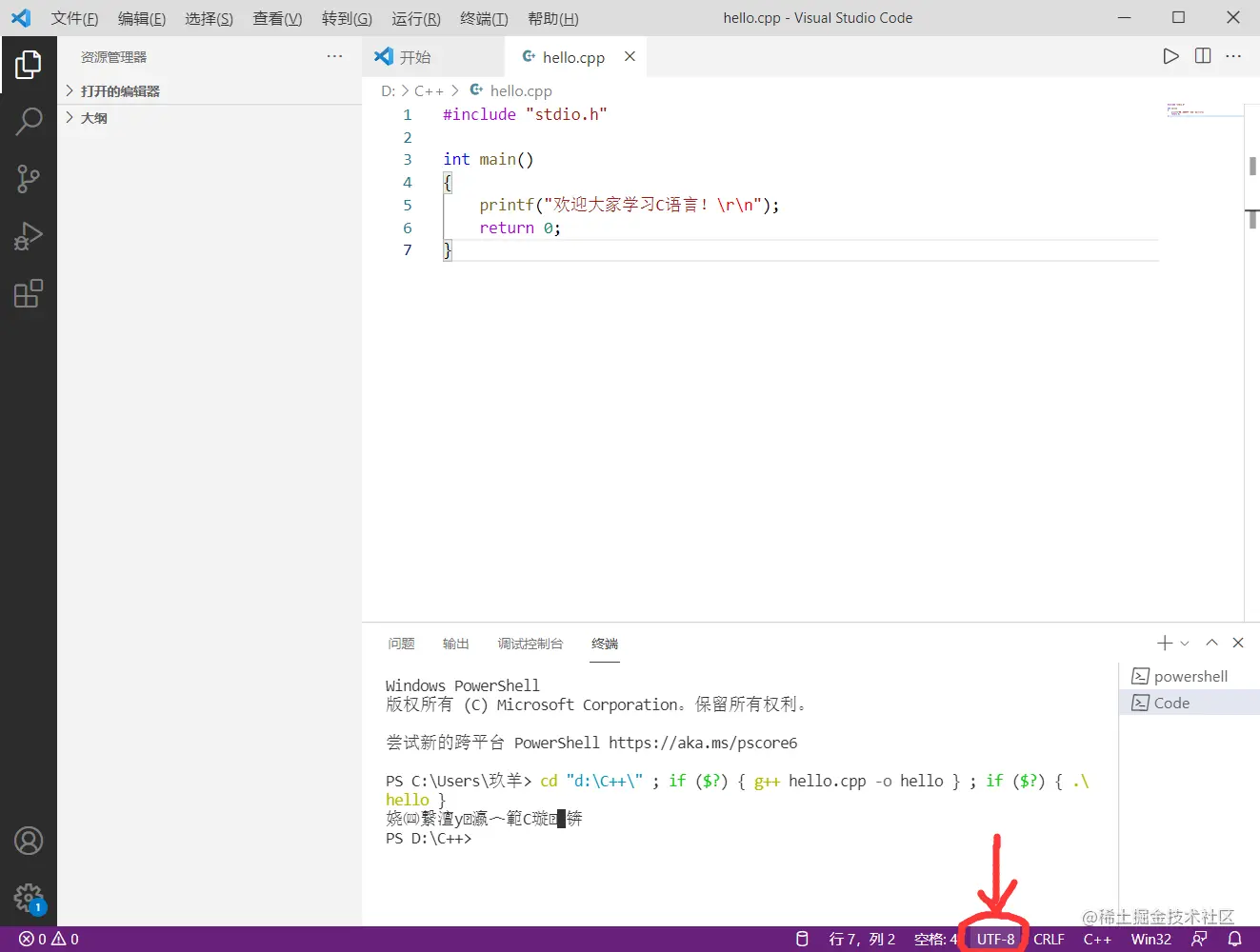Screen dimensions: 1260x952
Task: Open more editor actions with ellipsis icon
Action: coord(1233,56)
